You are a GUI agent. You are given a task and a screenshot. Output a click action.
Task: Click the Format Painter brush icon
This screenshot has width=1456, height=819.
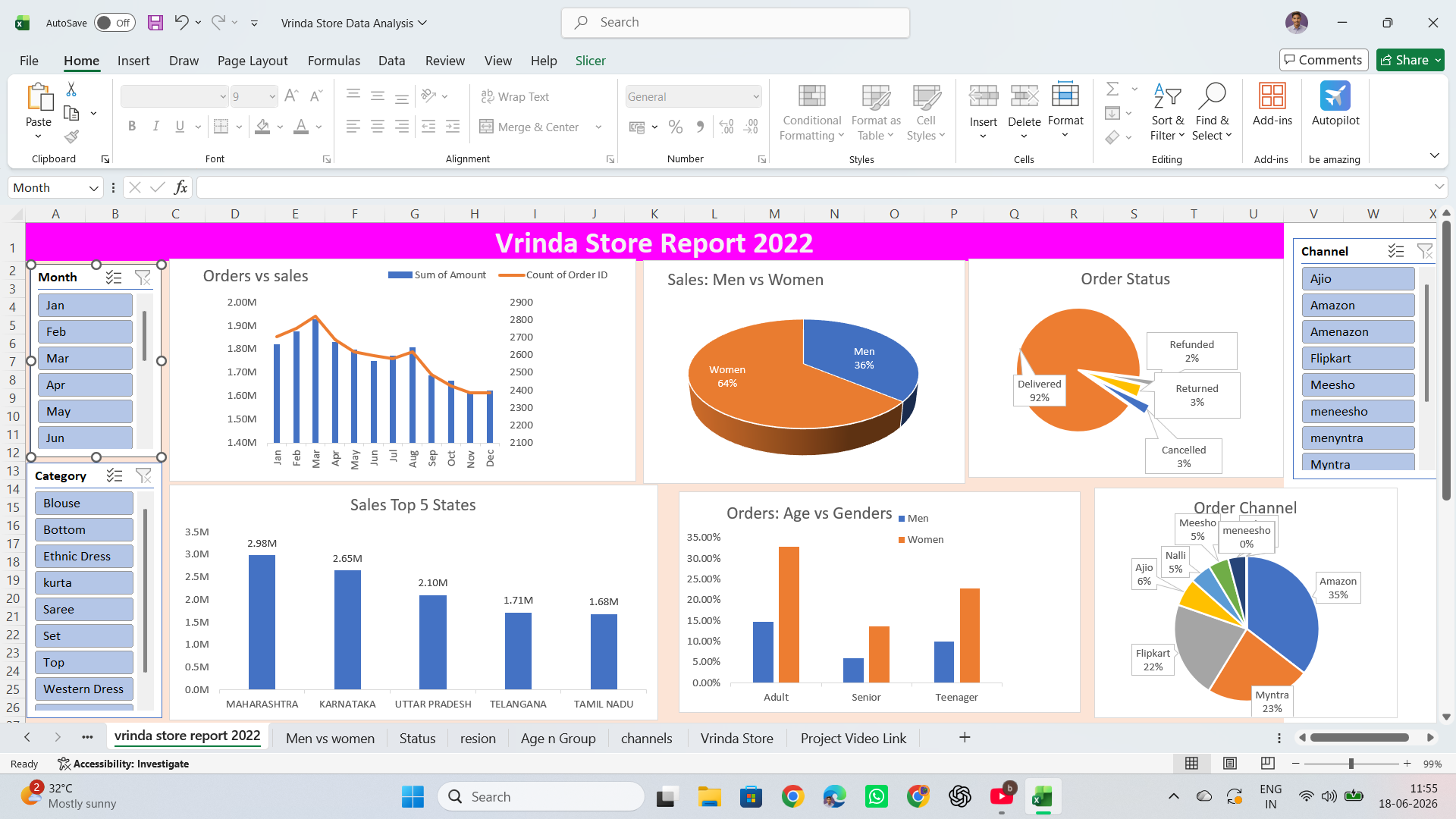(x=71, y=136)
